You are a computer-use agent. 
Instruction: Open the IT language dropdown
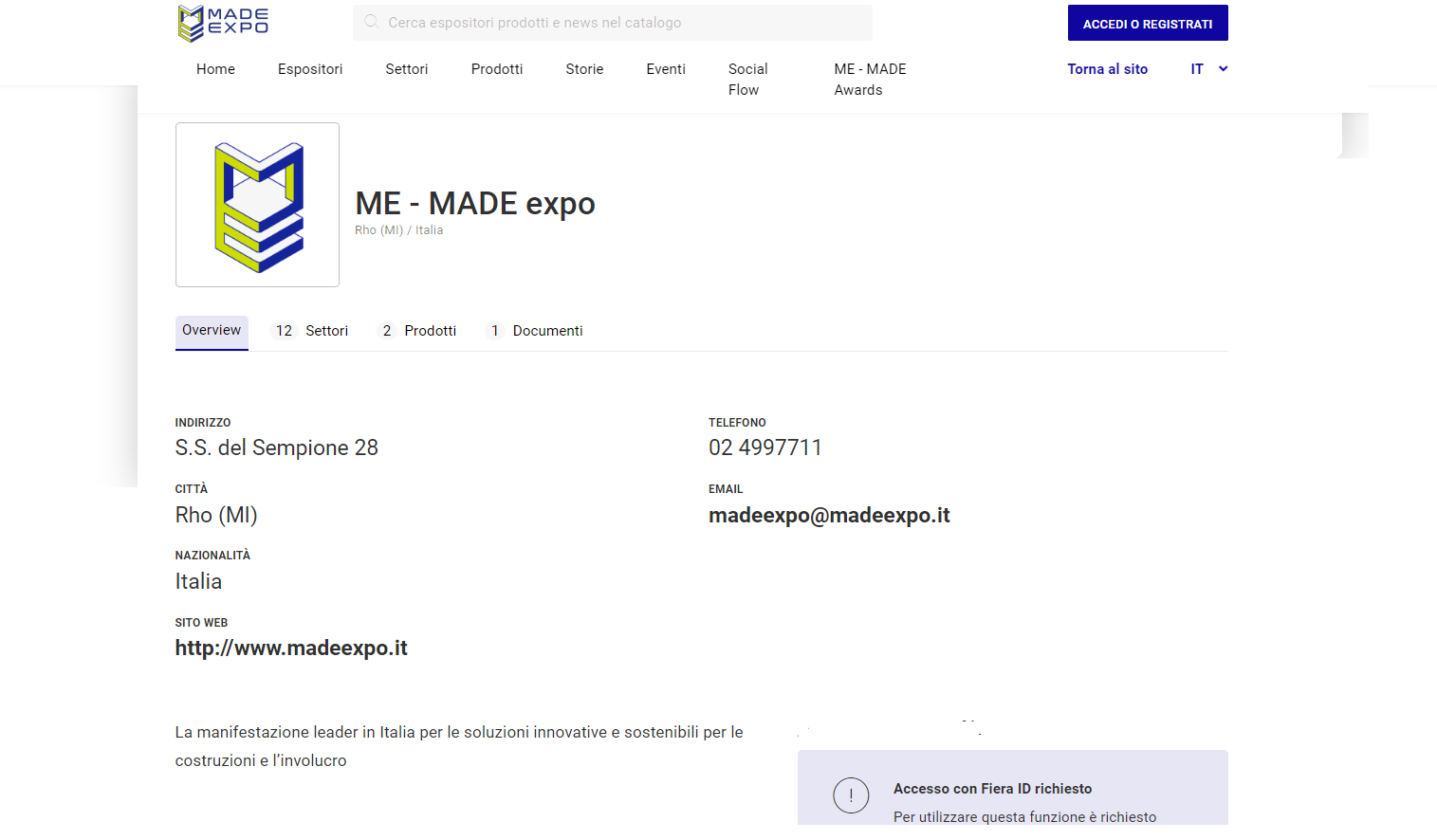click(1209, 69)
